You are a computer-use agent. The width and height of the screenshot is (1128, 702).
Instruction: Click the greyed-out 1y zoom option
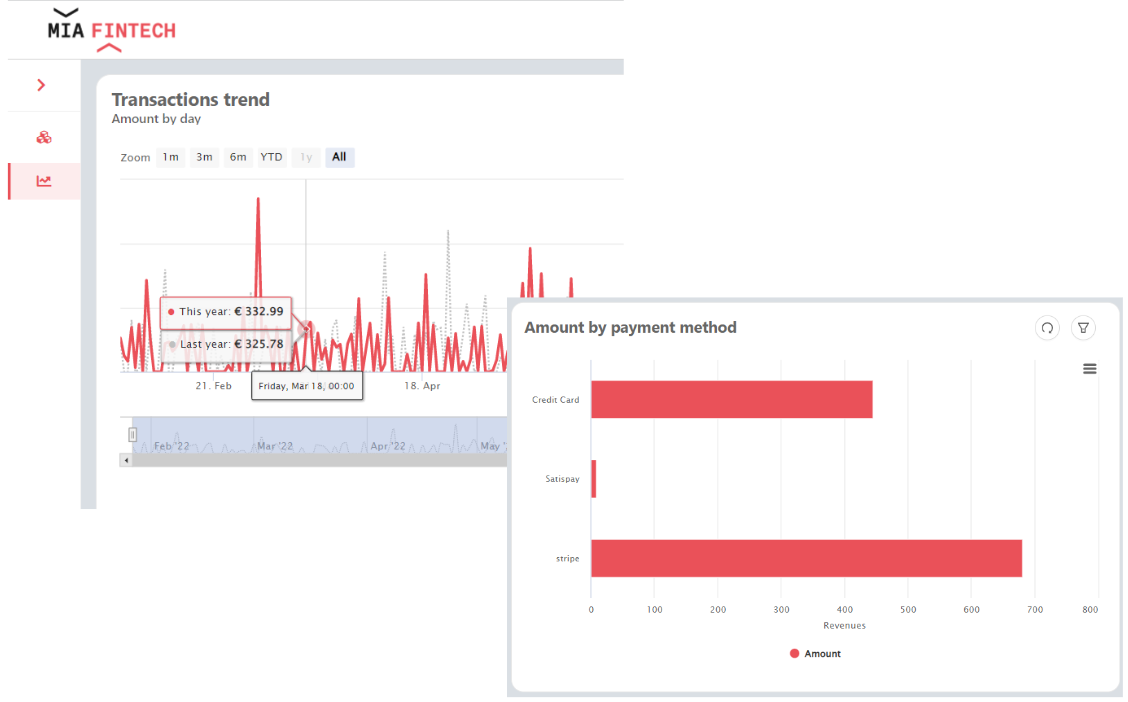pos(306,157)
